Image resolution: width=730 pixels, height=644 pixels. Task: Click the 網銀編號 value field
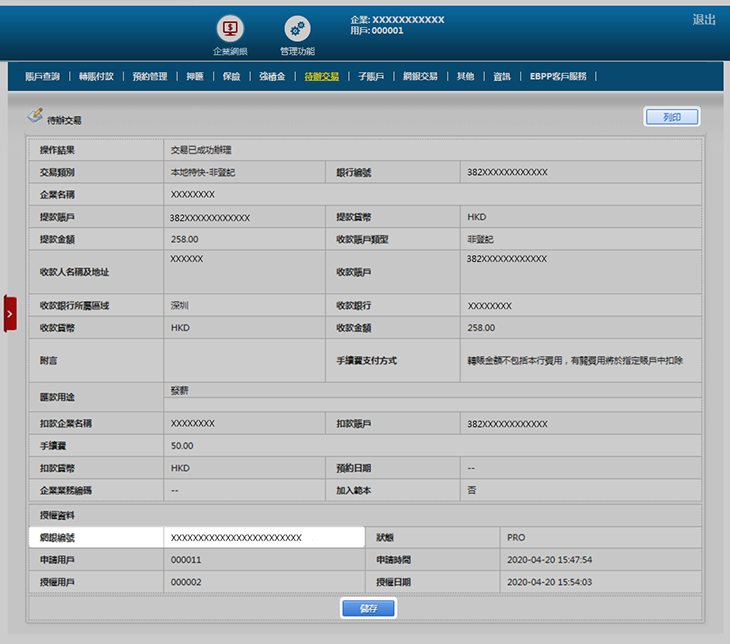(263, 538)
